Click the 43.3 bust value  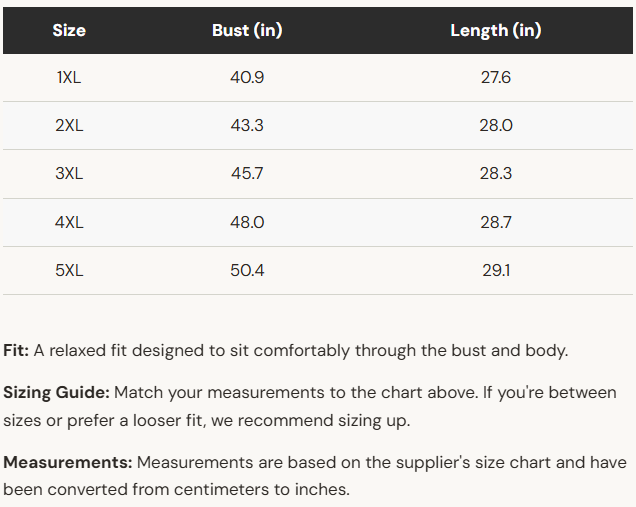click(247, 125)
